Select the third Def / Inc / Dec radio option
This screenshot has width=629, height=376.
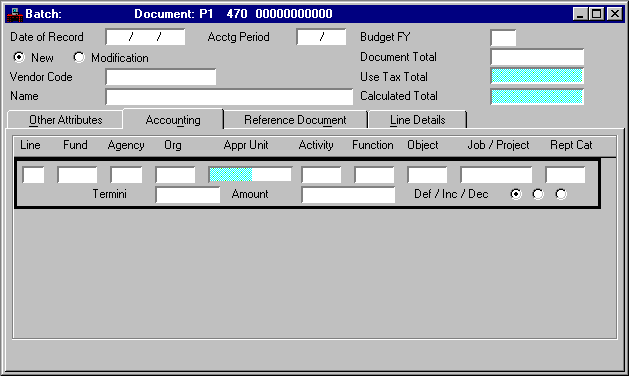(561, 194)
